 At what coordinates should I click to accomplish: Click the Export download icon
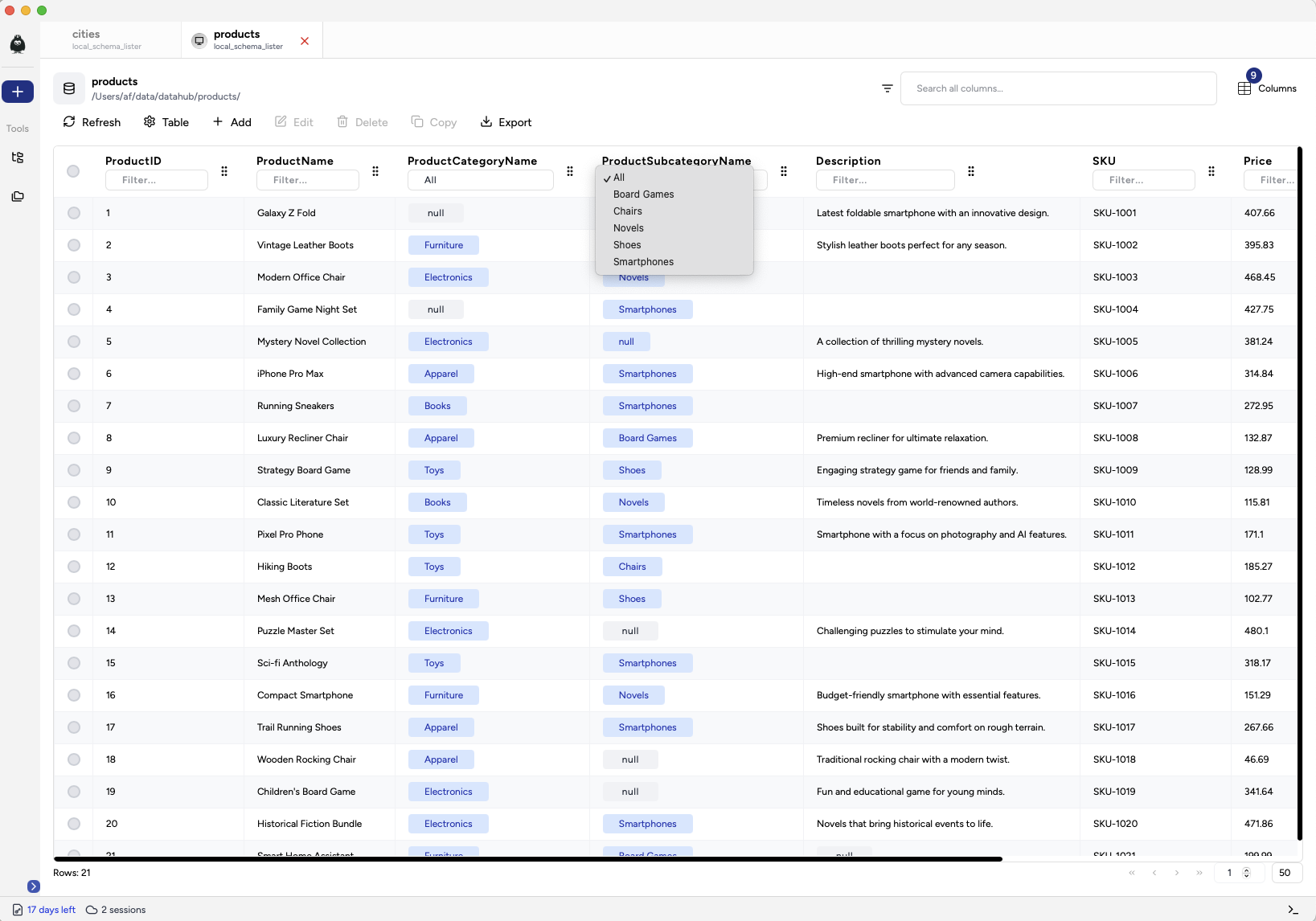click(486, 121)
